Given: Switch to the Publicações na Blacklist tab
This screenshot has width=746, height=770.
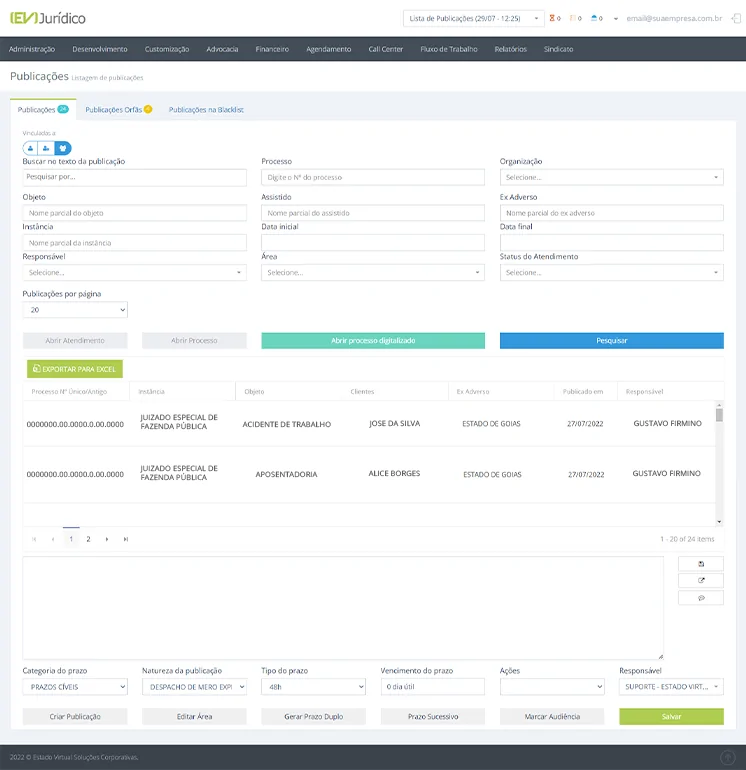Looking at the screenshot, I should click(x=206, y=110).
